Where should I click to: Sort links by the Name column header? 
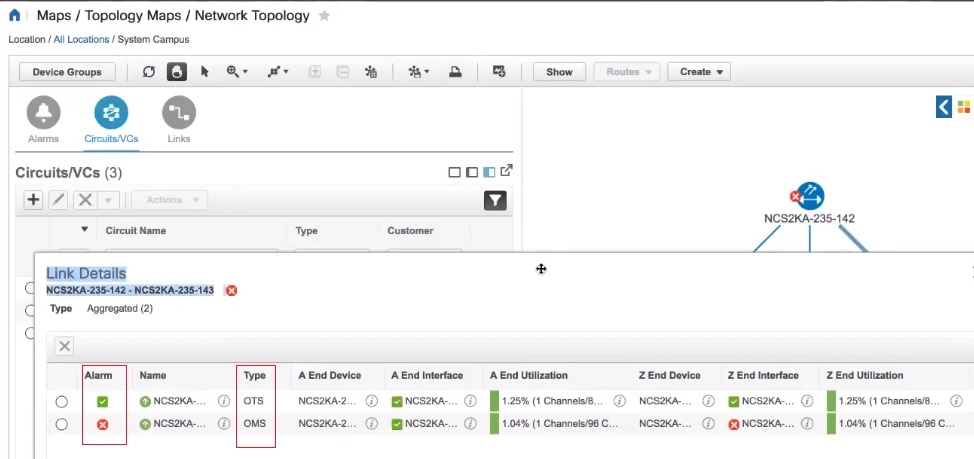153,375
